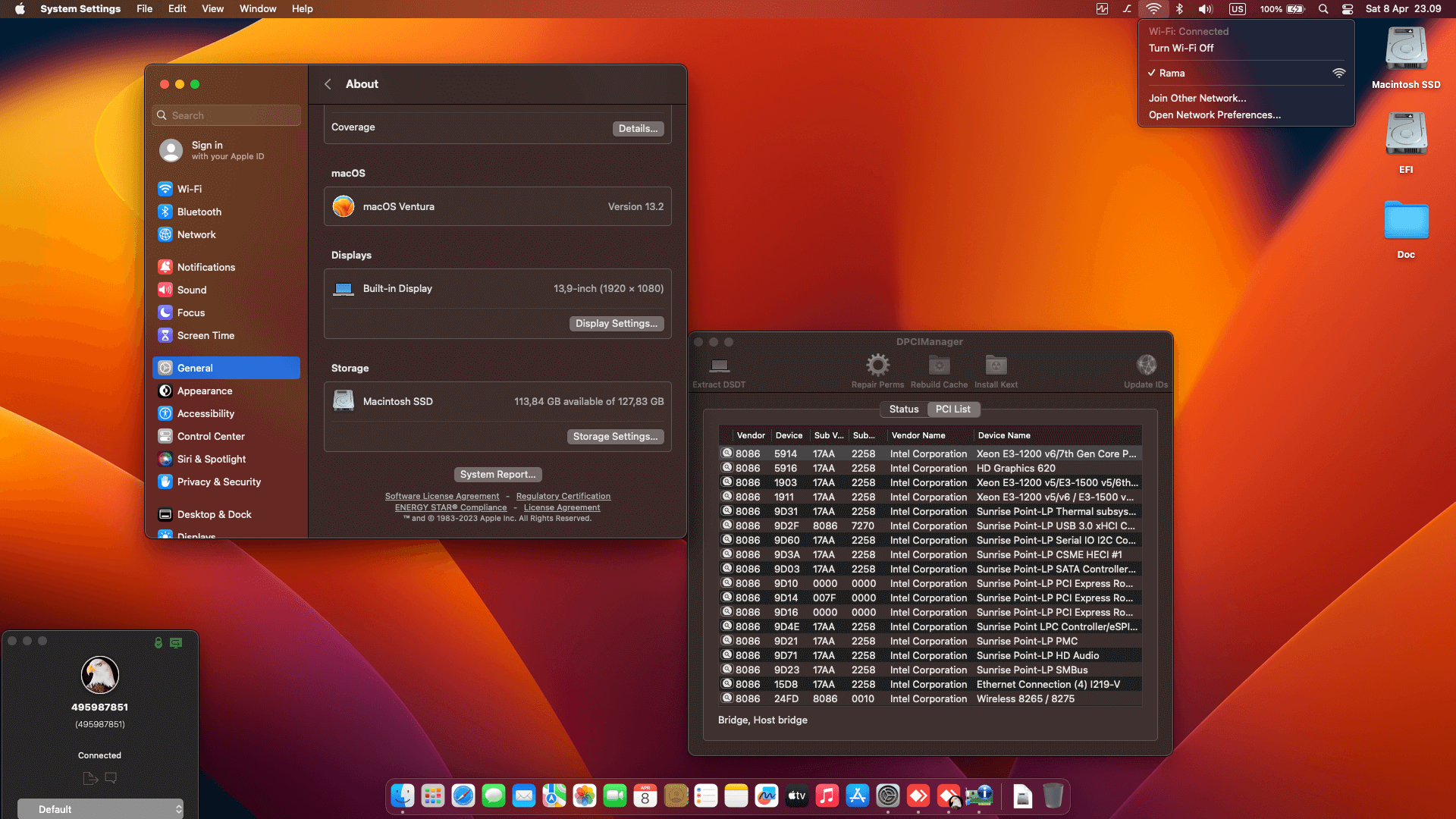This screenshot has height=819, width=1456.
Task: Open Desktop & Dock in the sidebar
Action: pyautogui.click(x=226, y=514)
